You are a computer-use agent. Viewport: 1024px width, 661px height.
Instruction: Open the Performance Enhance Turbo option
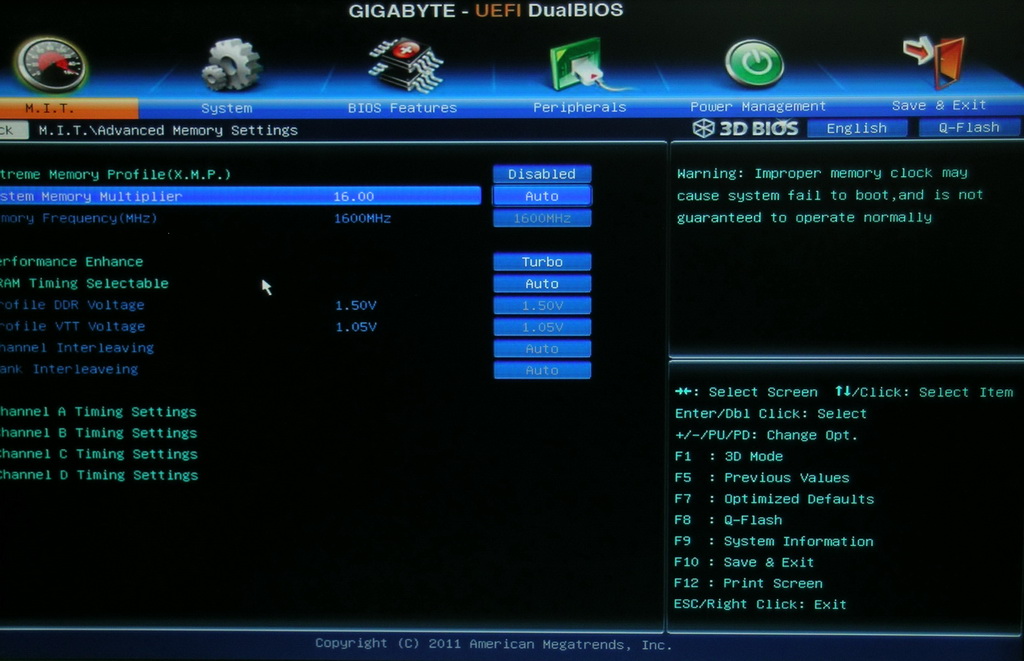tap(542, 262)
